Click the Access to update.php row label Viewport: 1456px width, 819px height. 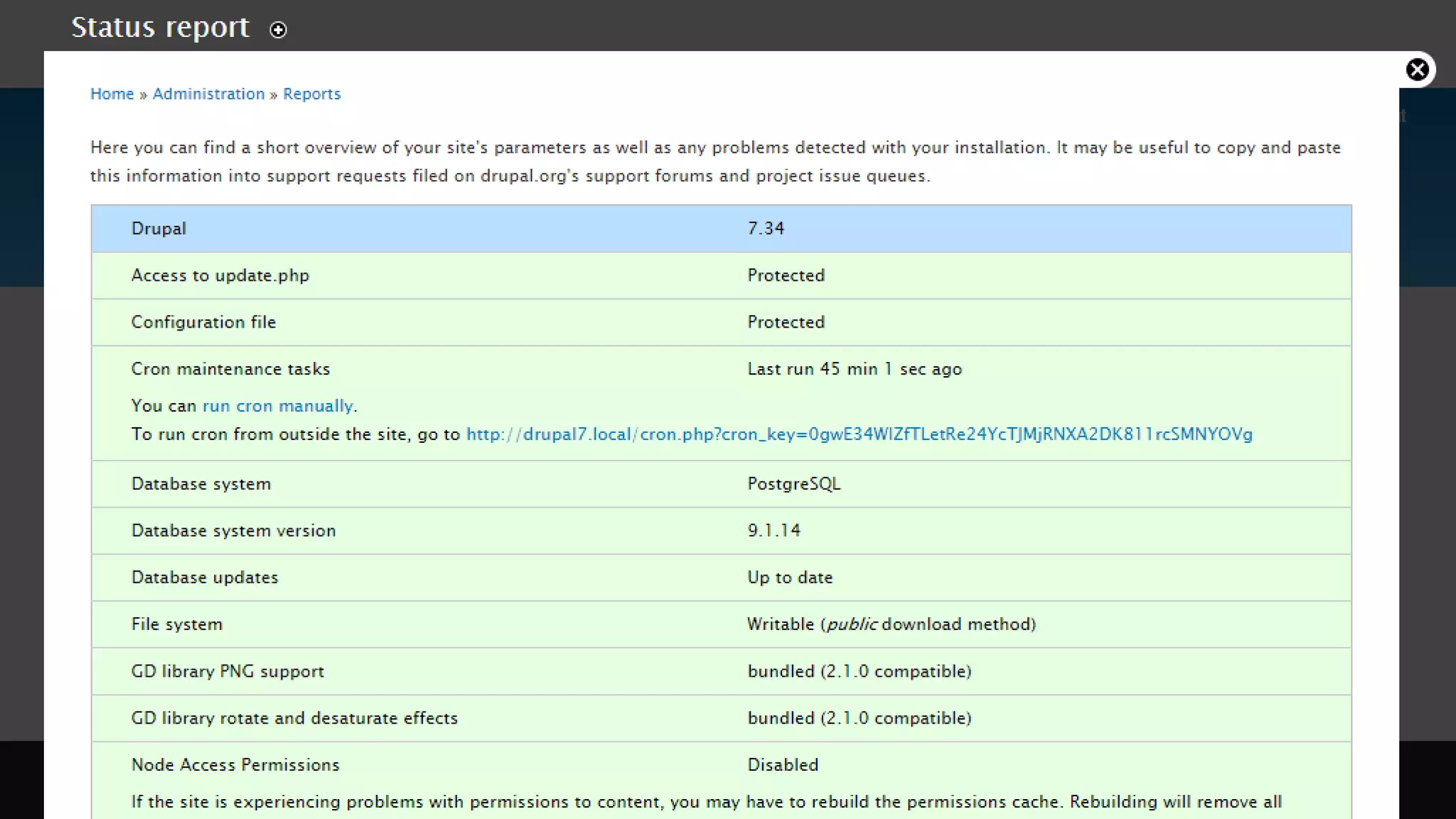220,276
